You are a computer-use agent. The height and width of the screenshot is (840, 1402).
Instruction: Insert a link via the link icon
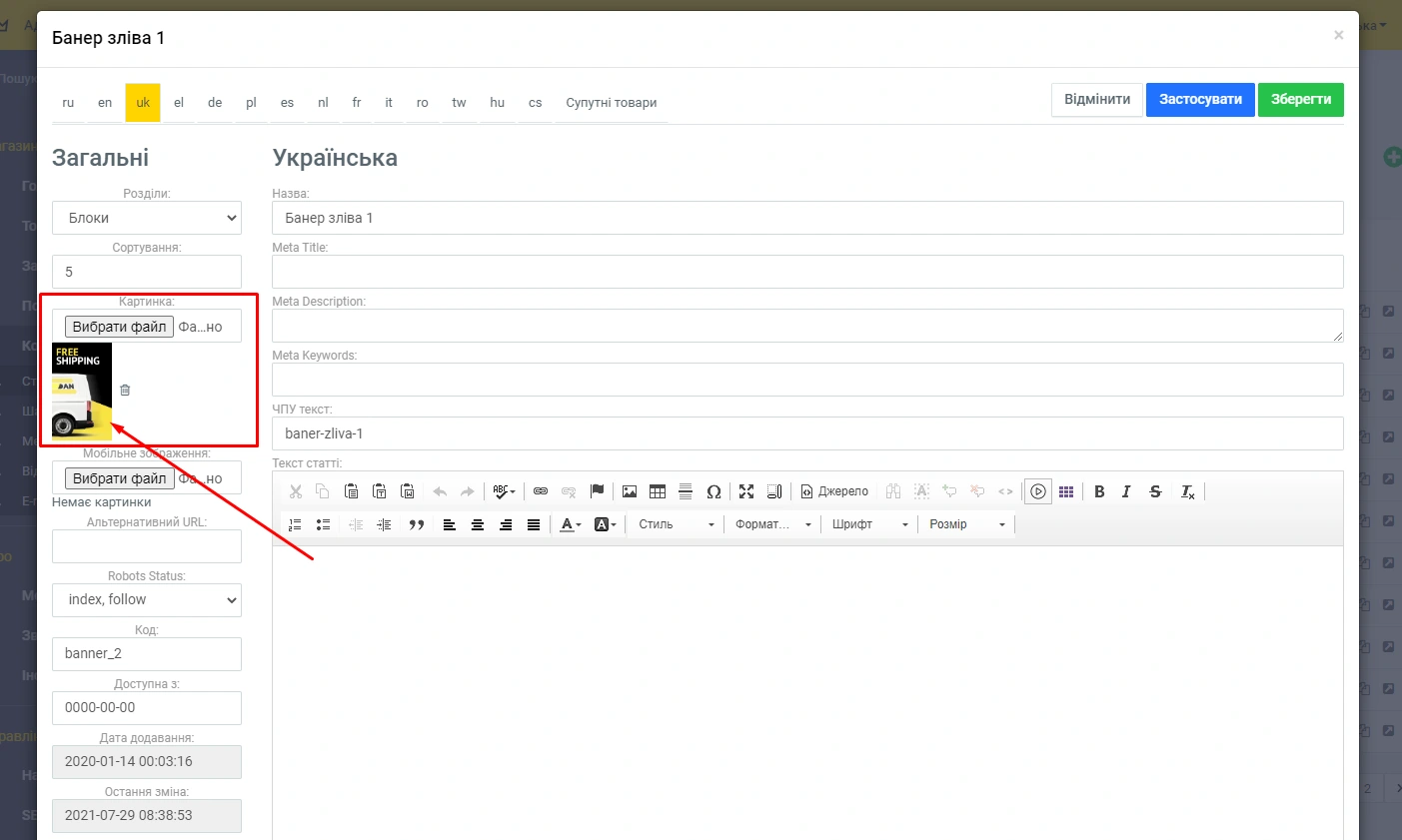541,491
